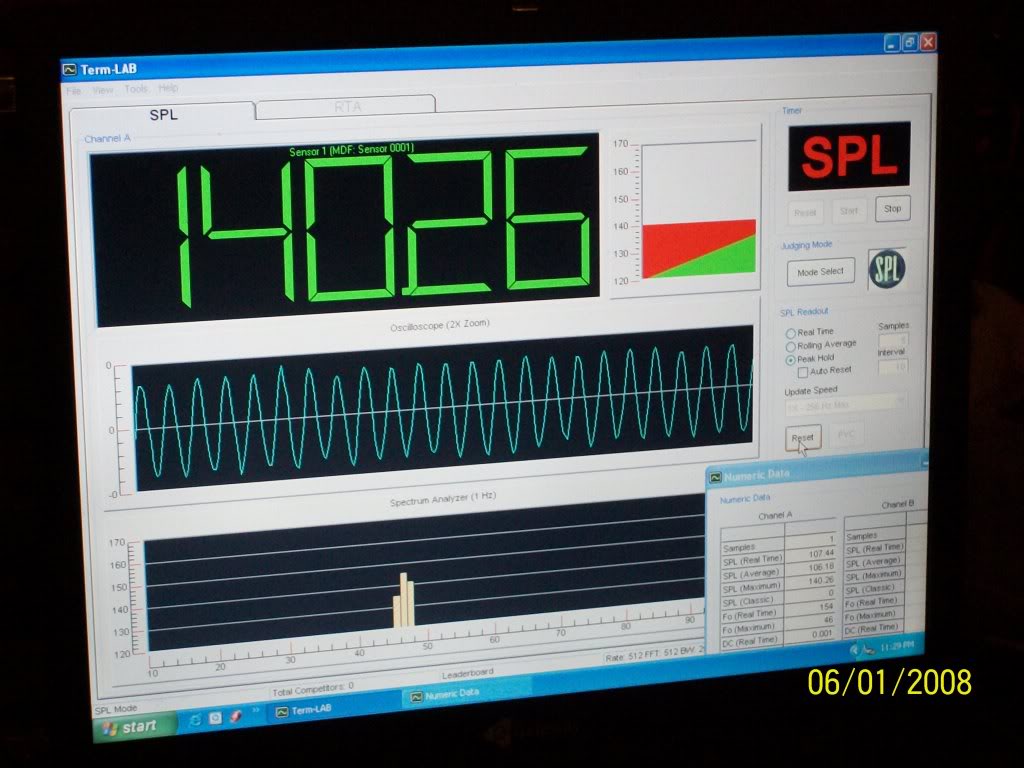The image size is (1024, 768).
Task: Click the Reset button under Update Speed
Action: (x=803, y=438)
